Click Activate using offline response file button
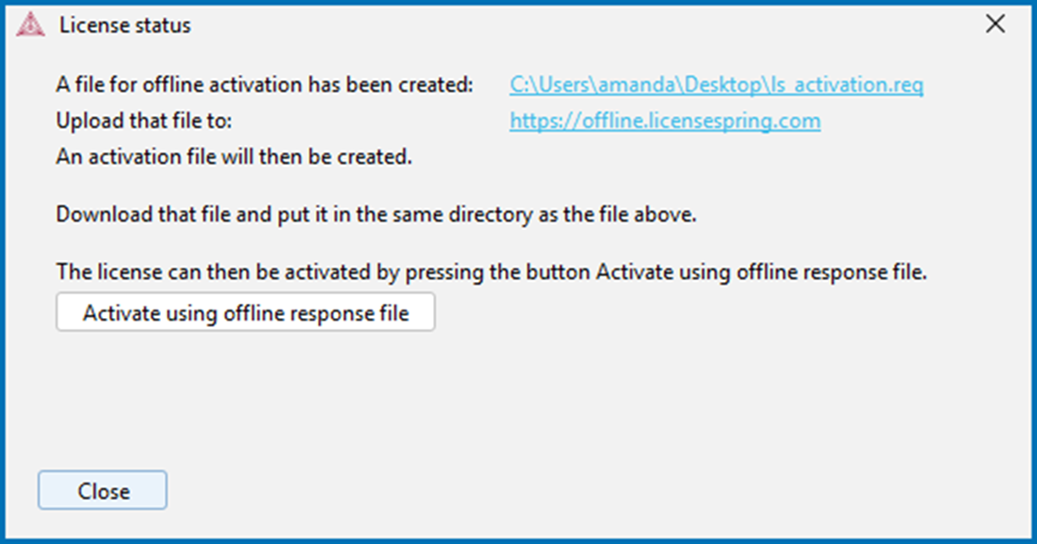Image resolution: width=1037 pixels, height=544 pixels. pos(245,312)
